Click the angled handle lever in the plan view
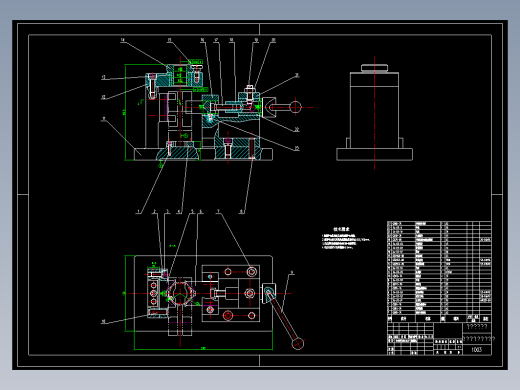The image size is (520, 390). [x=284, y=317]
